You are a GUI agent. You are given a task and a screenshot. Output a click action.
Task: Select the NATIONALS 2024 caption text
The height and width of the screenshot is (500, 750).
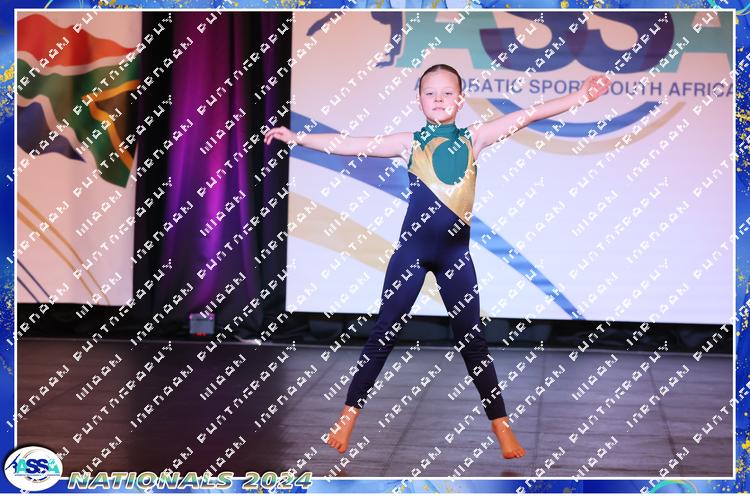190,479
